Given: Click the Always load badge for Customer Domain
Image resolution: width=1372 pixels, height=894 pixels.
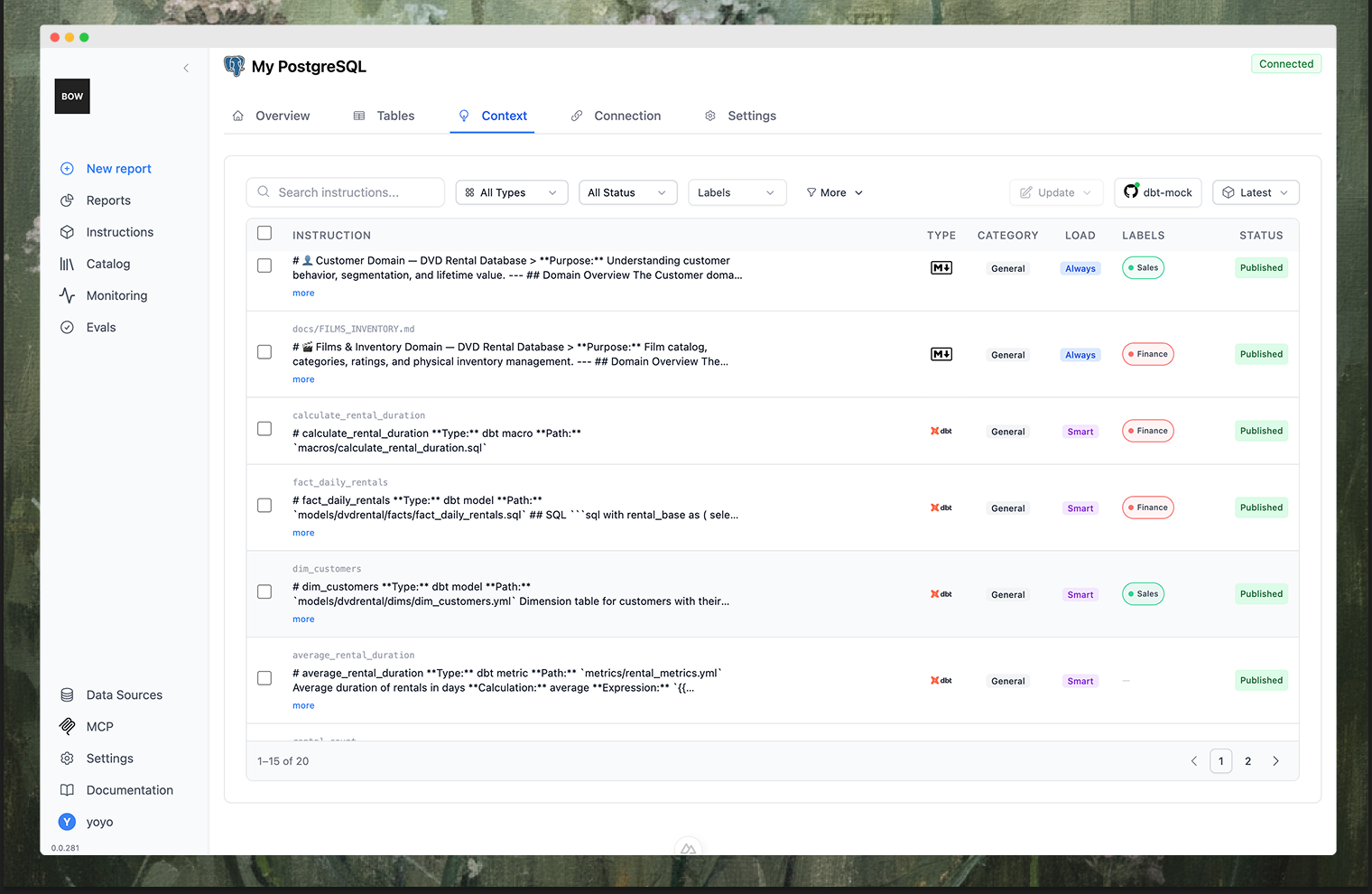Looking at the screenshot, I should tap(1080, 268).
